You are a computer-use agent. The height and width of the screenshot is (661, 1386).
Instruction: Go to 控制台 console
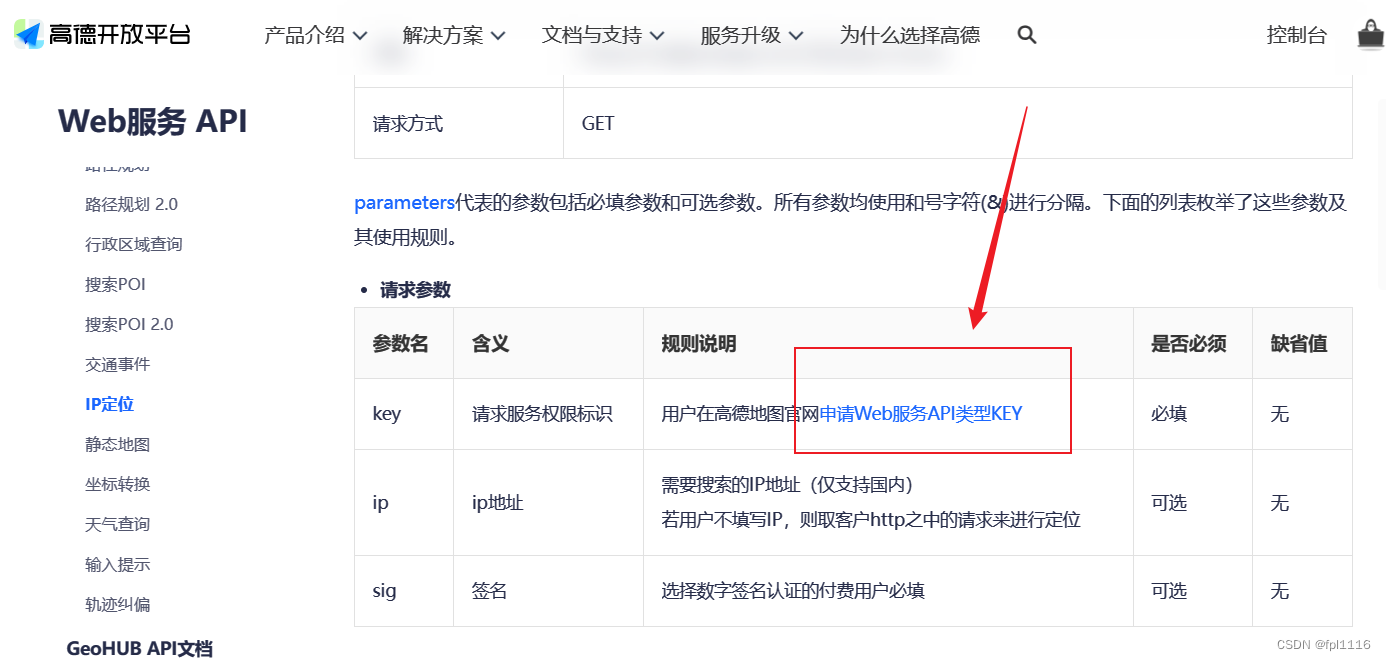click(1297, 35)
